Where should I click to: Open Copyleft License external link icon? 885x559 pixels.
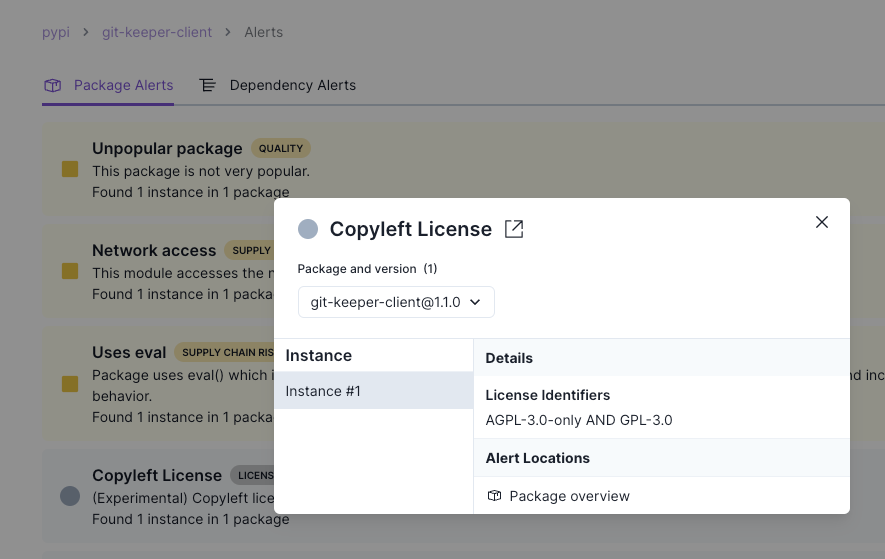click(x=514, y=229)
